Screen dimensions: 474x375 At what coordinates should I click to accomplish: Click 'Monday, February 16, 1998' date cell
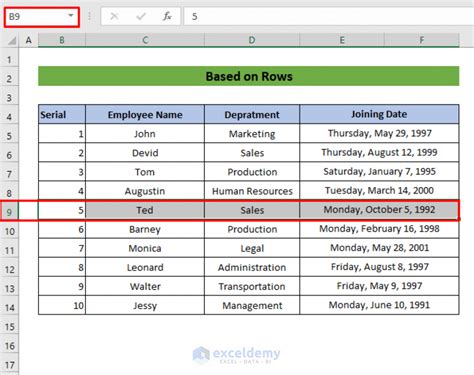pyautogui.click(x=379, y=229)
